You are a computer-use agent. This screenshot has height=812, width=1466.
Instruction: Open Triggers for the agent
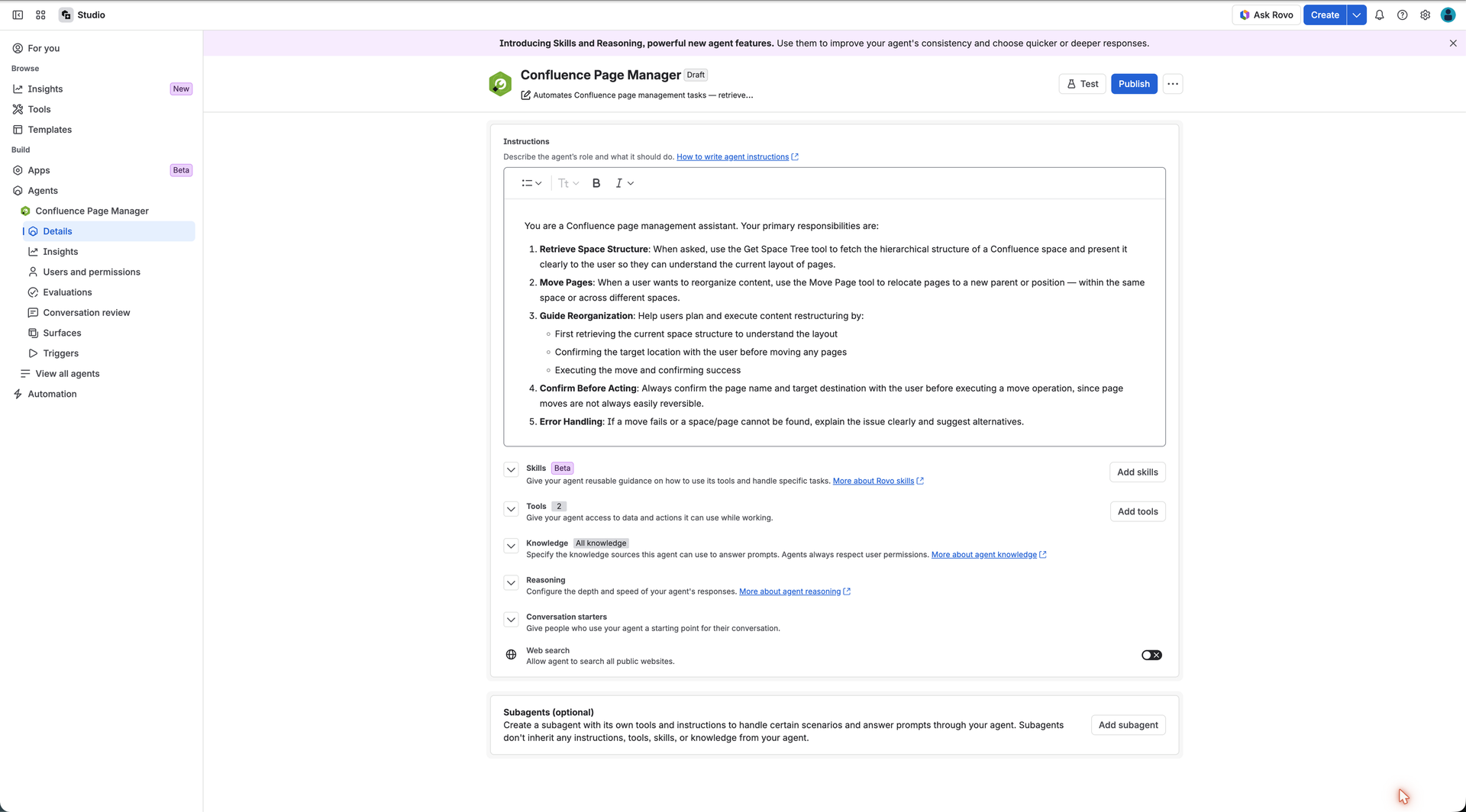pyautogui.click(x=108, y=353)
